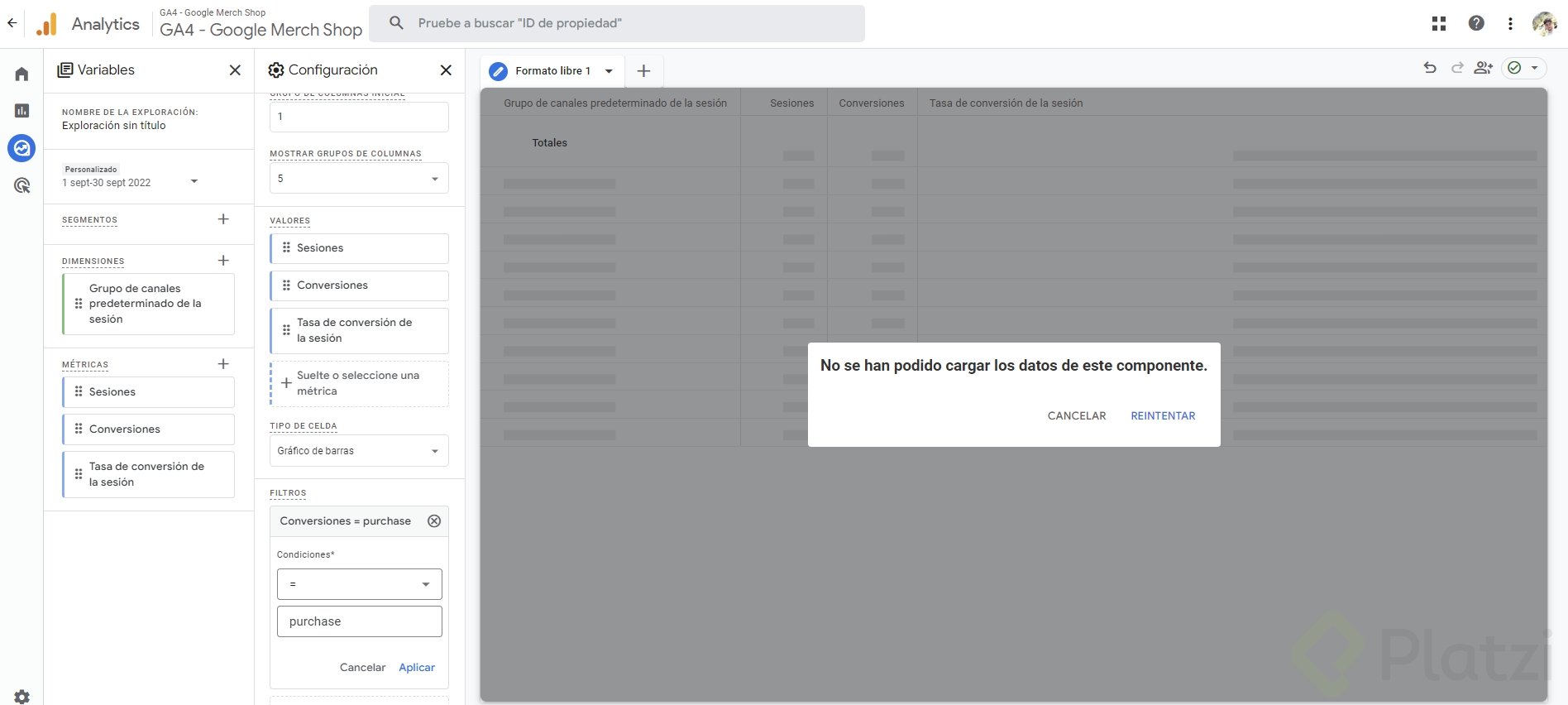1568x705 pixels.
Task: Click Aplicar to apply the filter
Action: pyautogui.click(x=417, y=668)
